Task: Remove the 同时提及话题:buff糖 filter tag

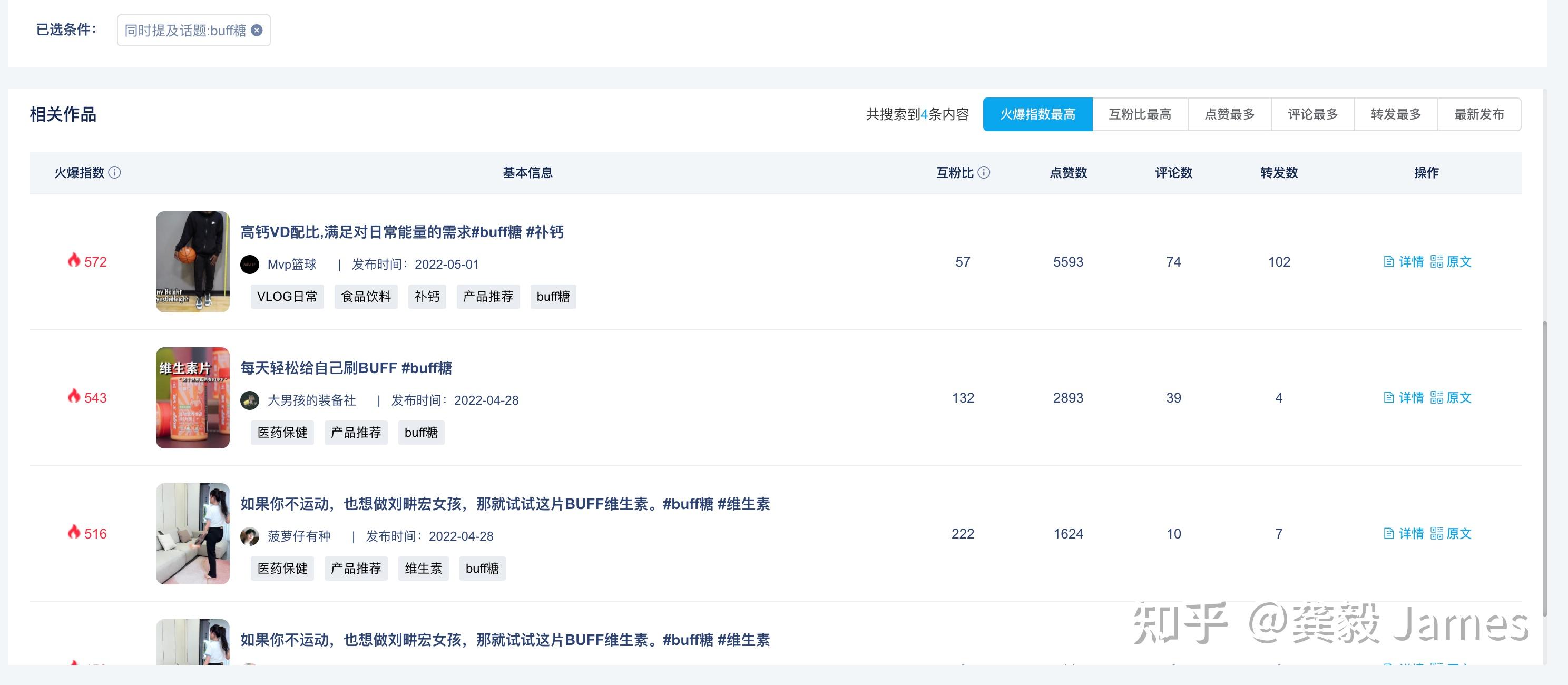Action: 256,30
